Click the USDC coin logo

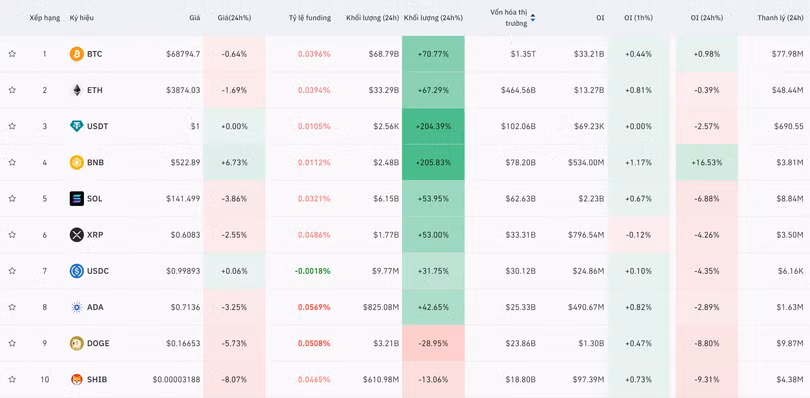[x=76, y=271]
